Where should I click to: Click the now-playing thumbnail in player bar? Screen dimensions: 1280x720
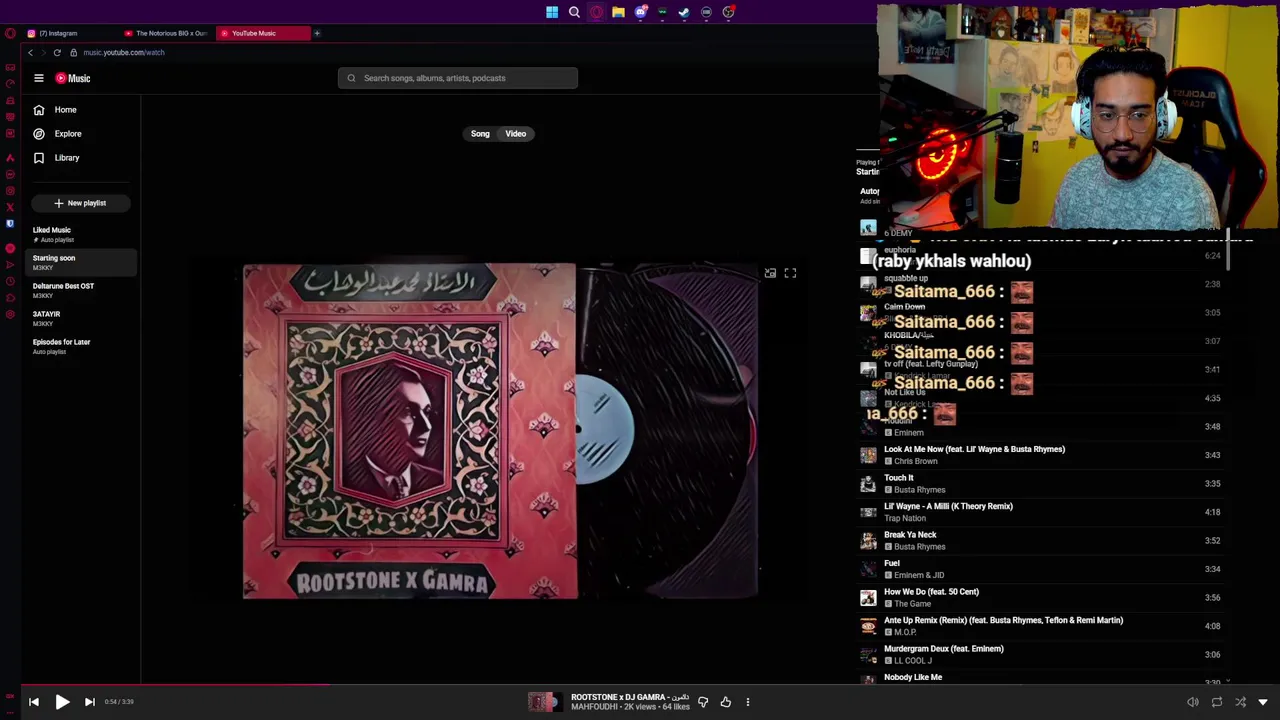(543, 702)
